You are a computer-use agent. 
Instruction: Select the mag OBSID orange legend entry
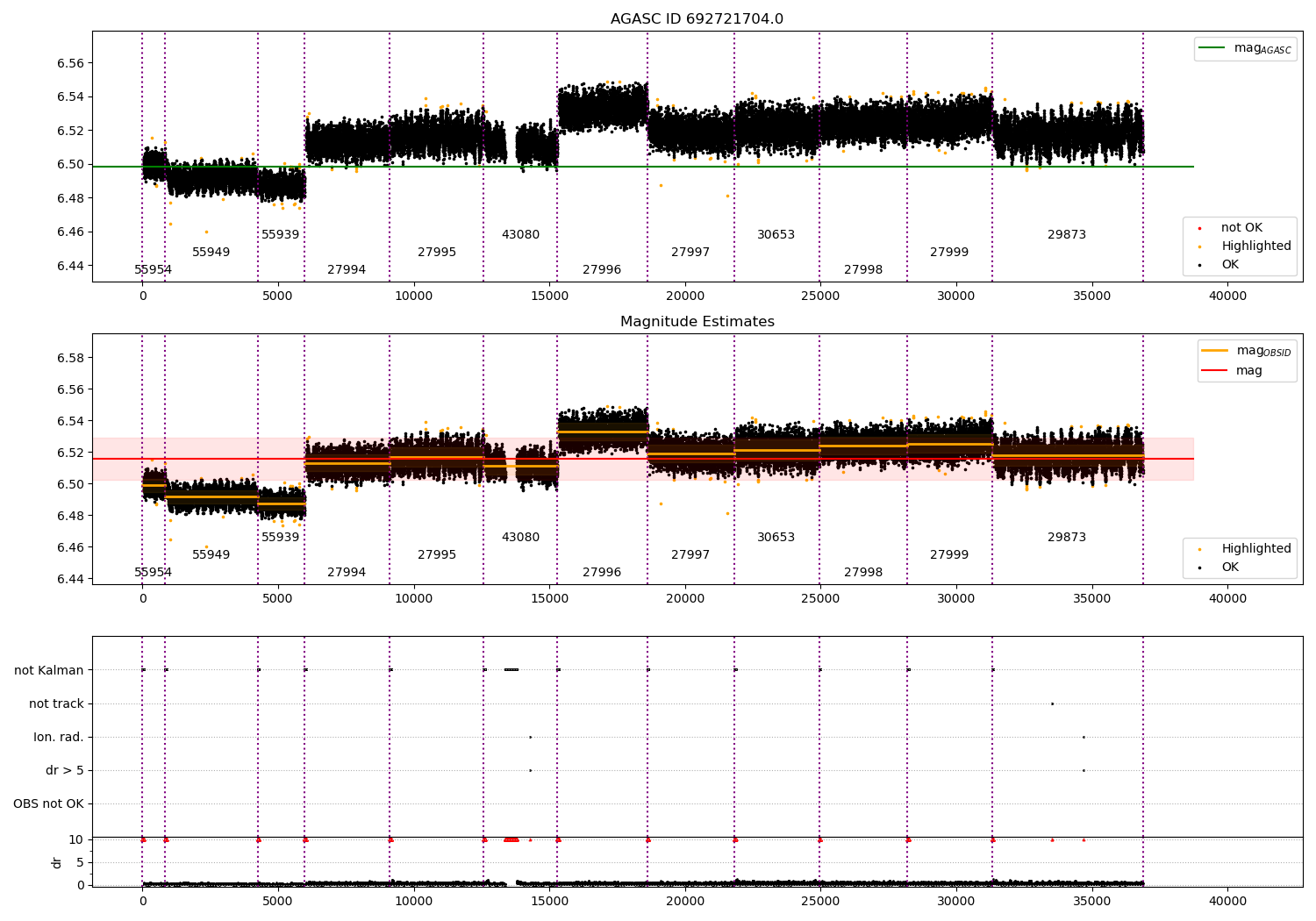pyautogui.click(x=1247, y=351)
